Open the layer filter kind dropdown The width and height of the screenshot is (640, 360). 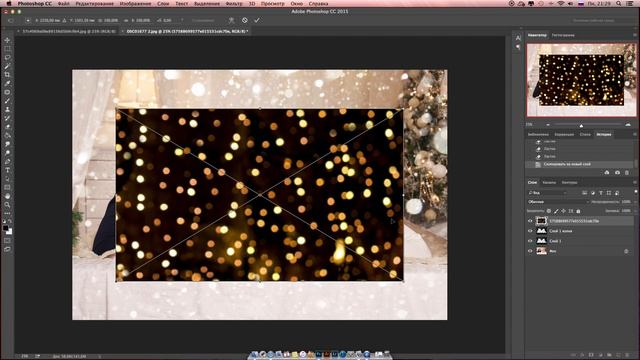pos(547,193)
